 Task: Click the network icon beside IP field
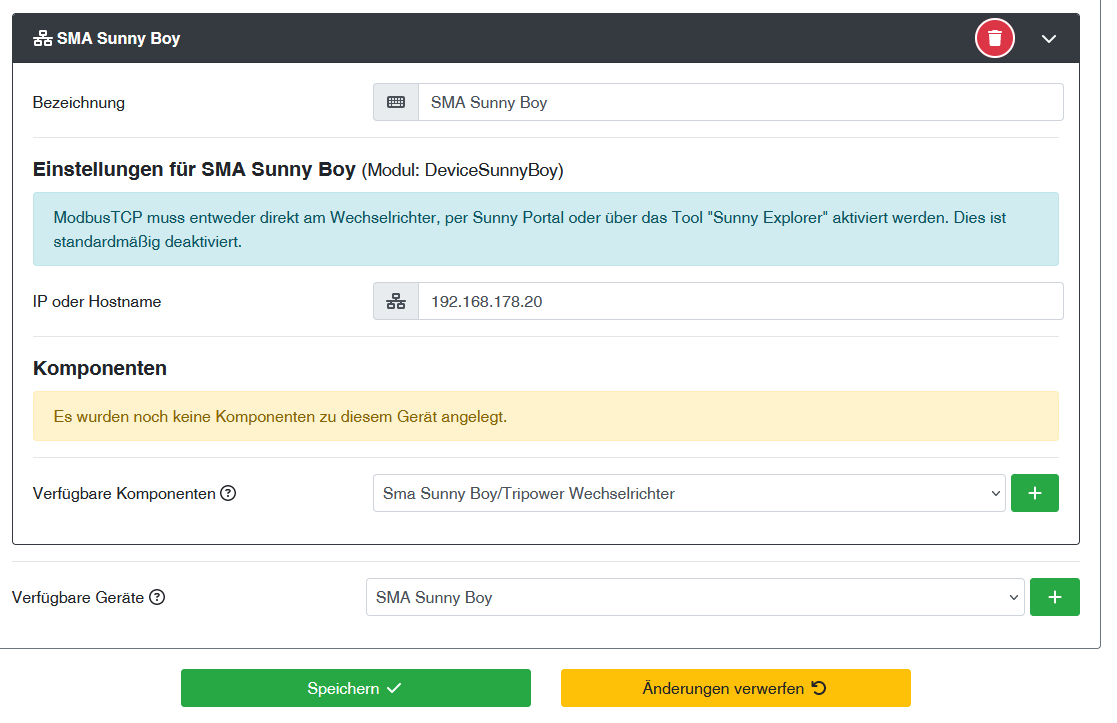tap(396, 301)
